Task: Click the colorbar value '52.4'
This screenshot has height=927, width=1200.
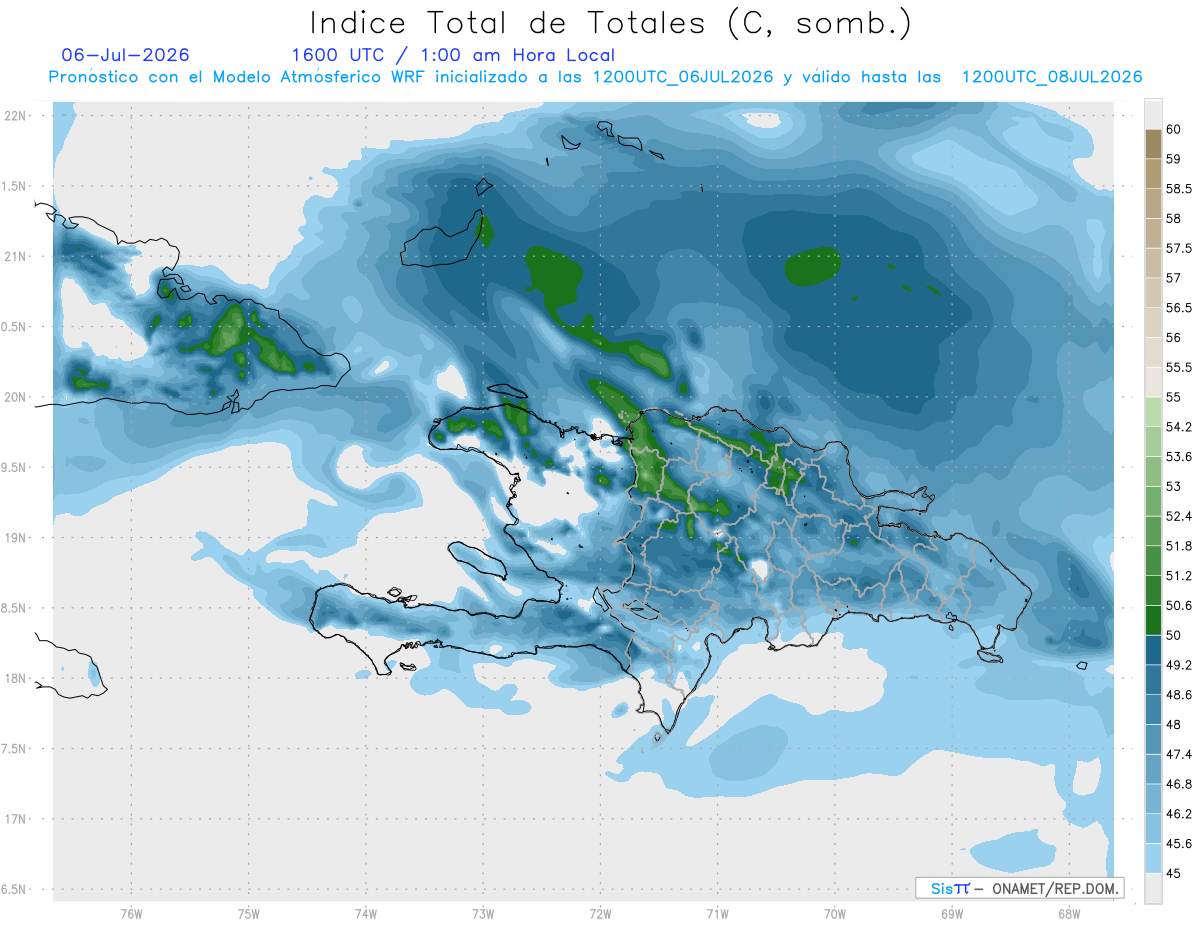Action: [x=1179, y=516]
